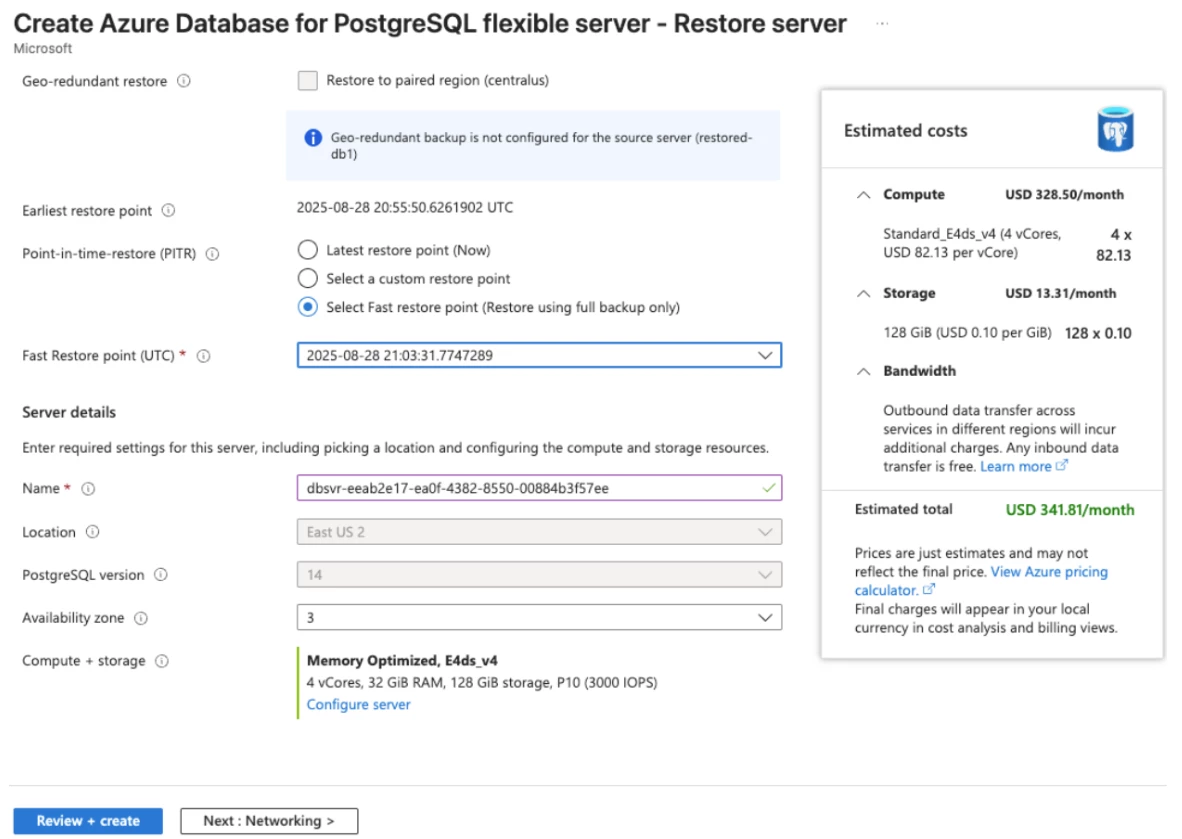The width and height of the screenshot is (1182, 839).
Task: Click the server Name input field
Action: pos(539,488)
